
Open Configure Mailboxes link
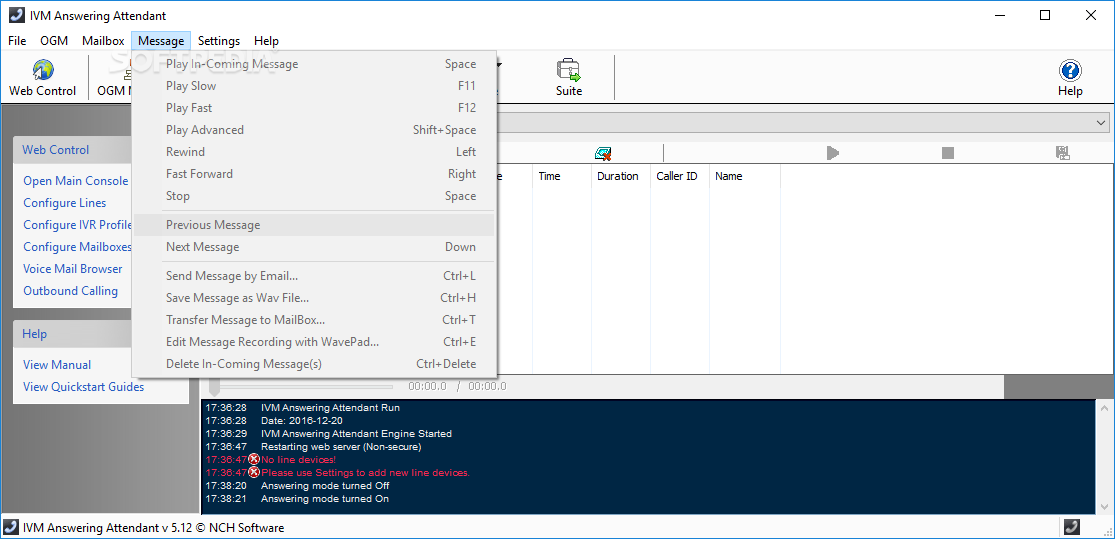(x=78, y=247)
